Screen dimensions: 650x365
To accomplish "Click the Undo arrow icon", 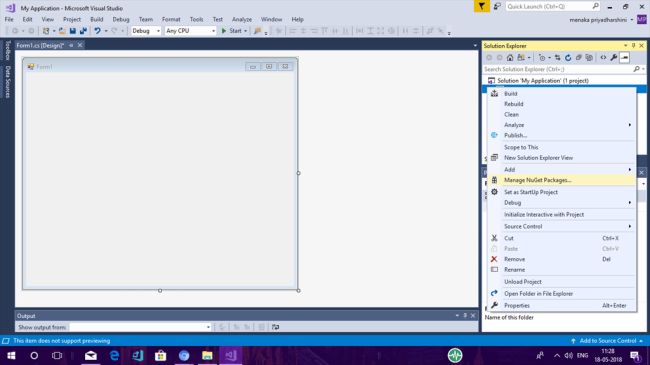I will tap(97, 31).
